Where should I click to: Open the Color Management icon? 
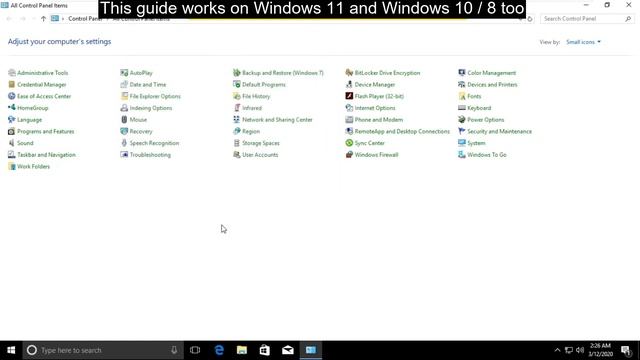pyautogui.click(x=462, y=73)
